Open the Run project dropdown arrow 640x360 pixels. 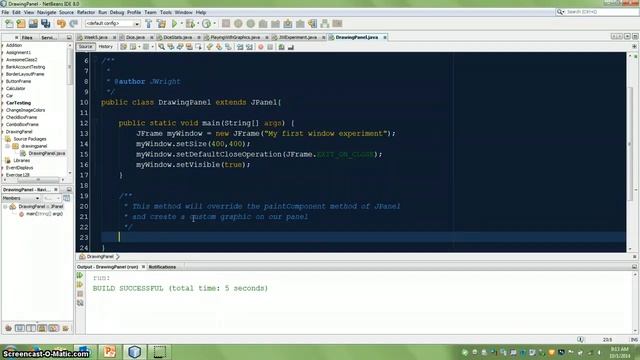181,24
